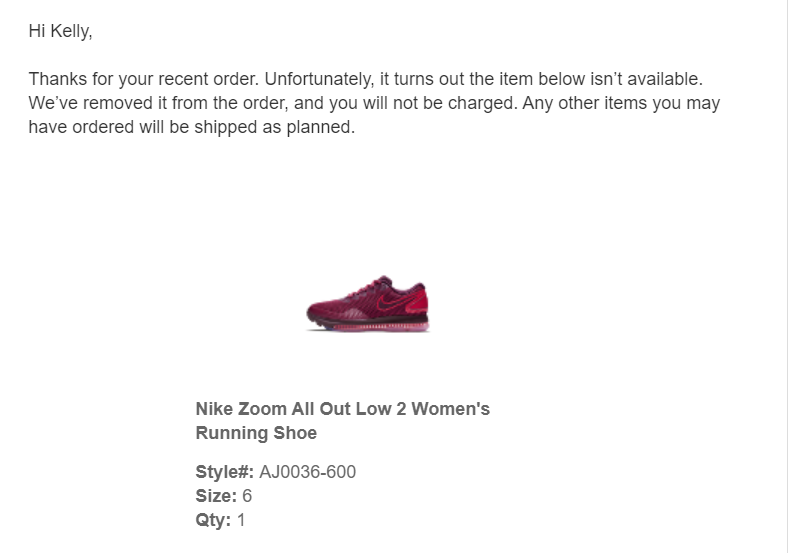Click the "Hi Kelly," greeting
Image resolution: width=791 pixels, height=553 pixels.
60,31
